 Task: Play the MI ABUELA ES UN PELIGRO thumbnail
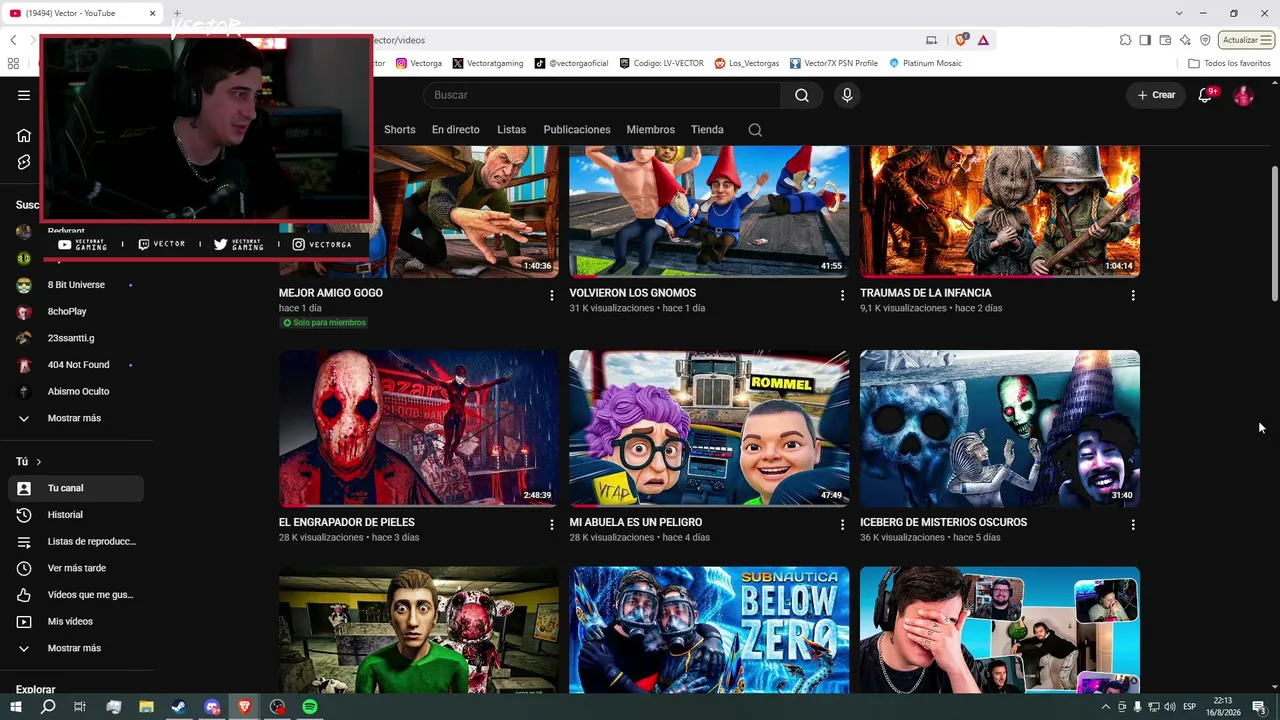709,428
